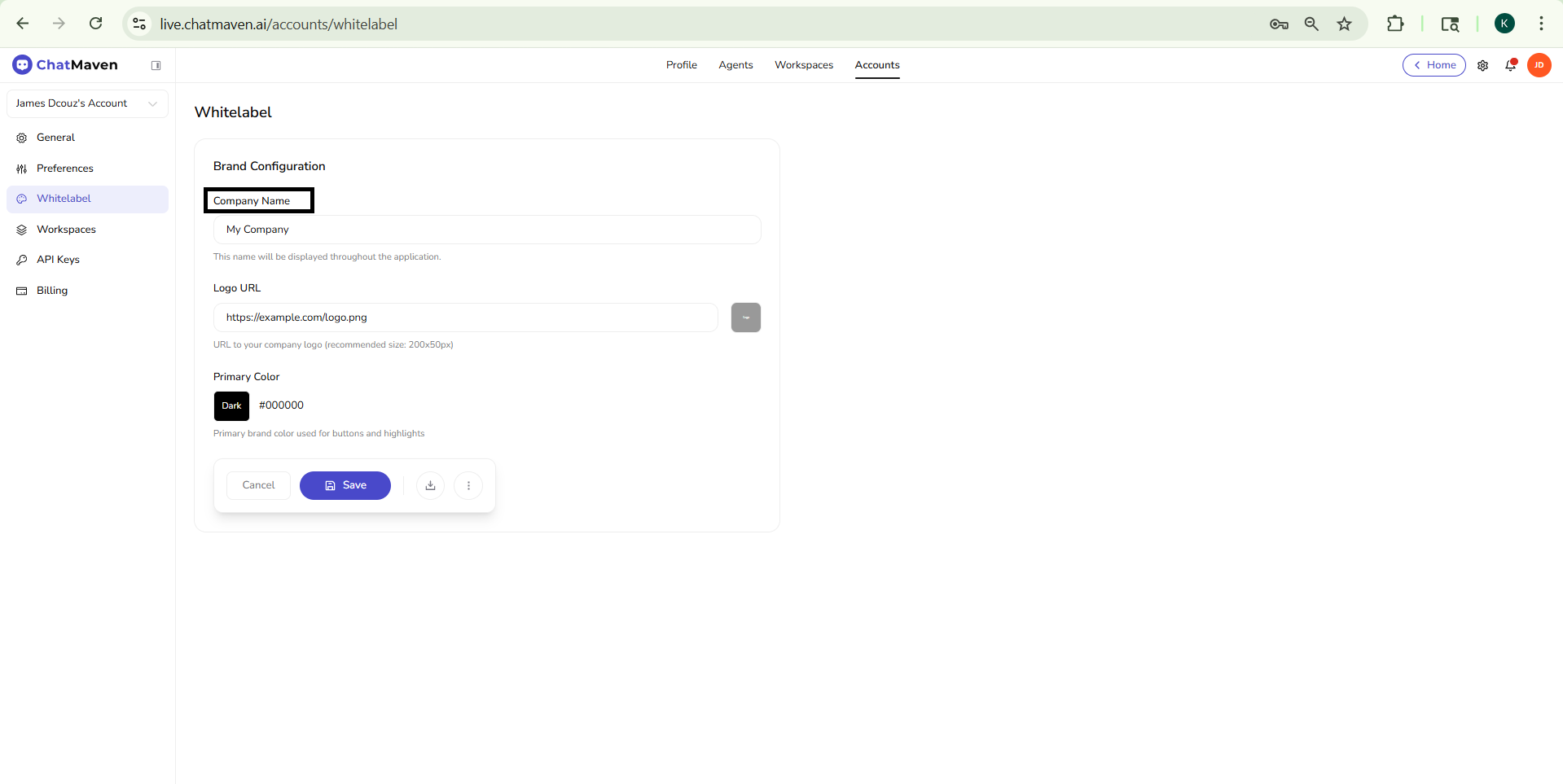Click the JD user avatar
Image resolution: width=1563 pixels, height=784 pixels.
click(1539, 65)
